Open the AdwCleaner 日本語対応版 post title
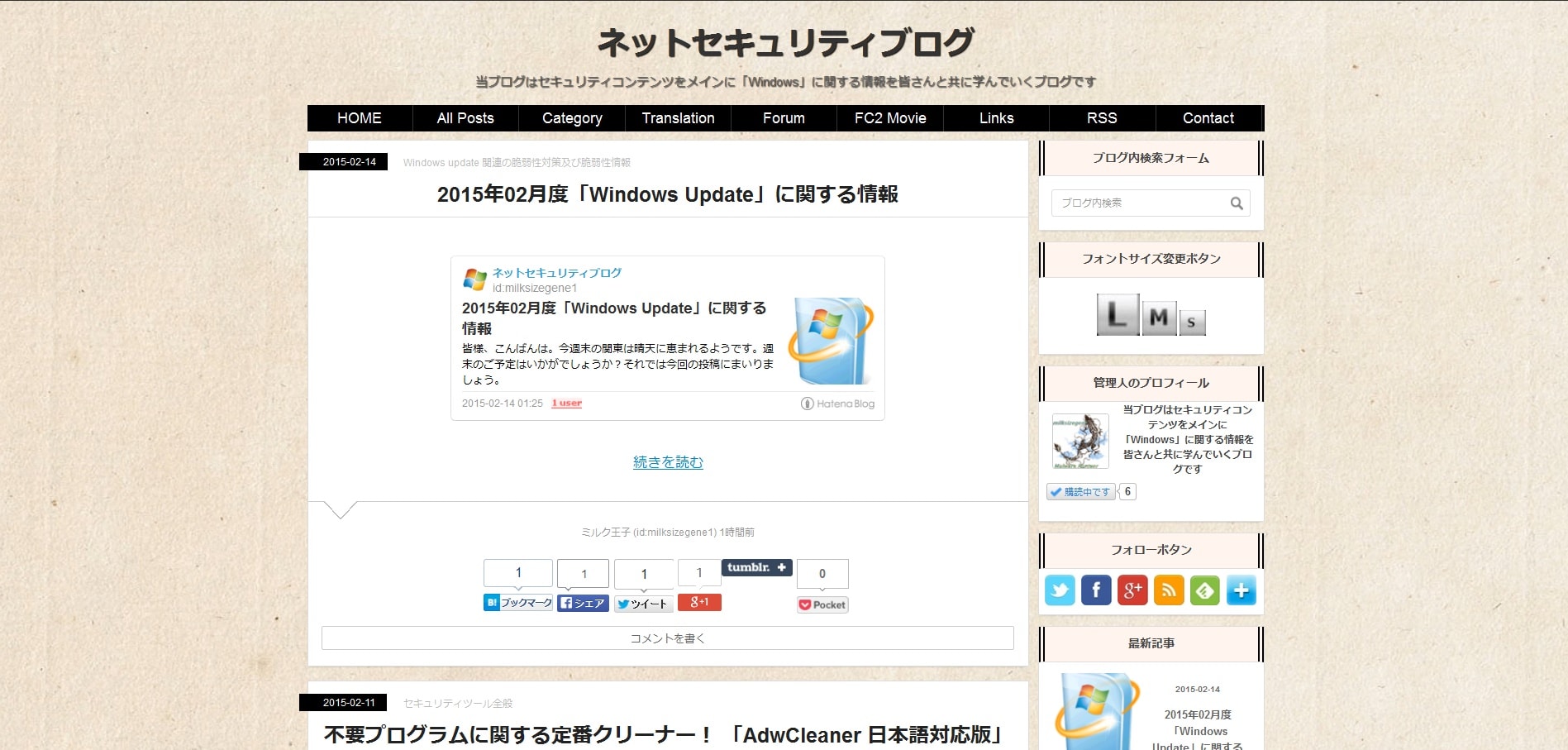 tap(663, 735)
